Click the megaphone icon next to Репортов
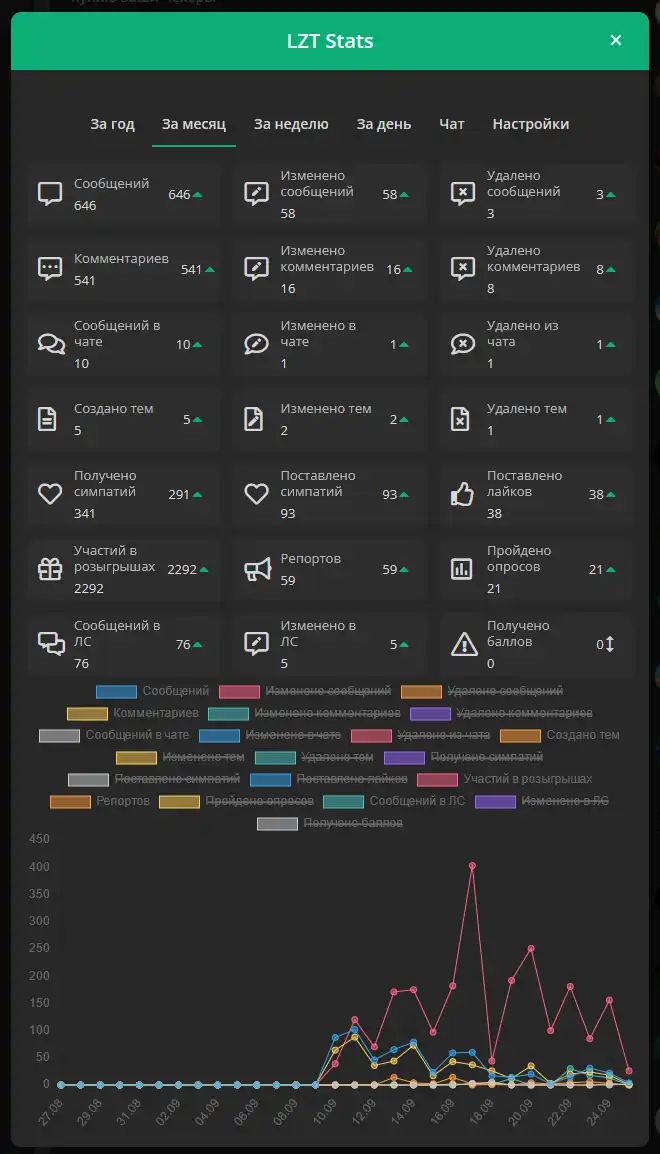The image size is (660, 1154). click(257, 569)
